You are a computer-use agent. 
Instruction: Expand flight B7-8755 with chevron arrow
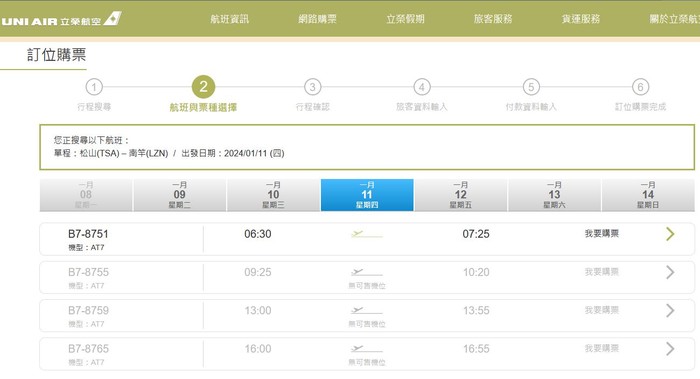[x=670, y=272]
